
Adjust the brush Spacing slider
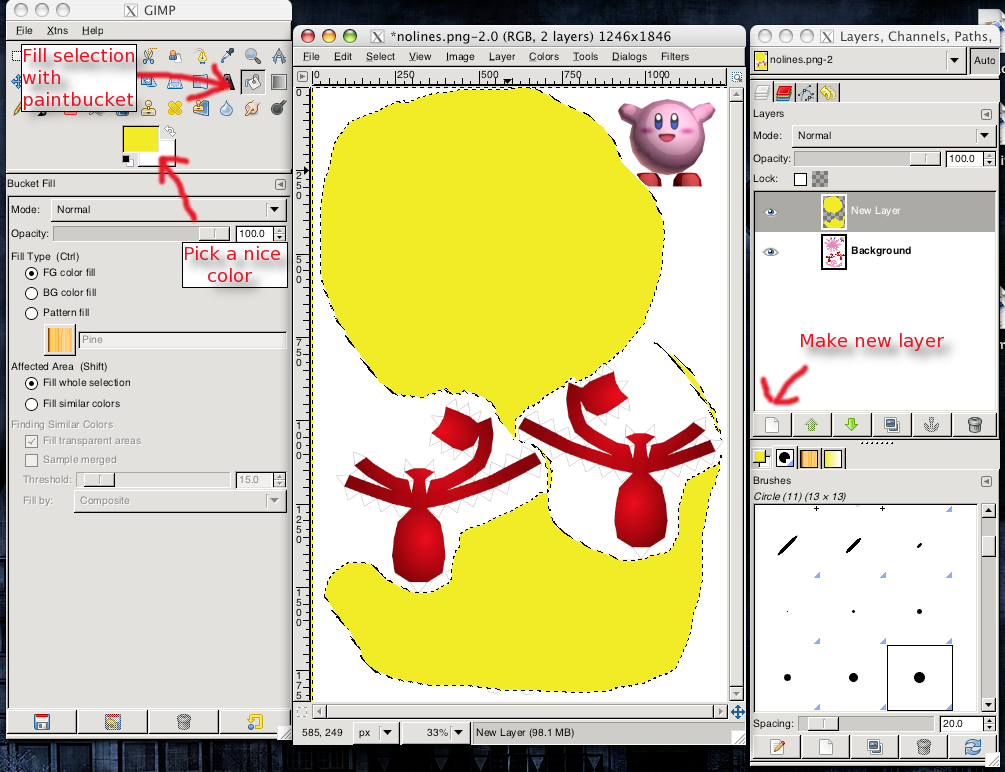866,723
